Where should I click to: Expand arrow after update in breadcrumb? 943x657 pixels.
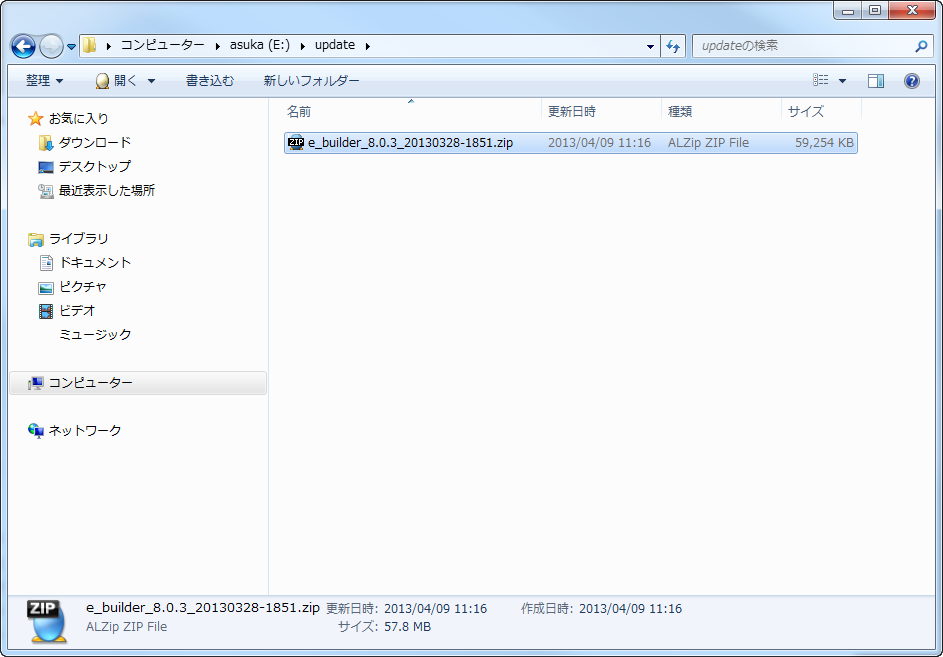coord(367,46)
